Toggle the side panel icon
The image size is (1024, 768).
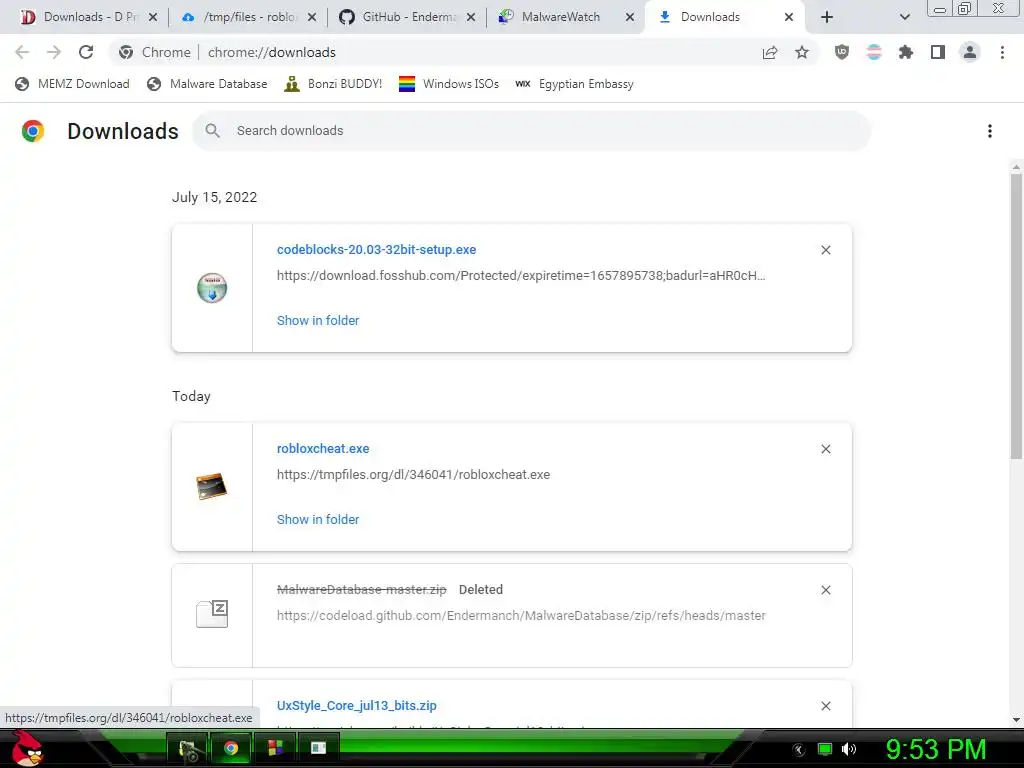[938, 52]
